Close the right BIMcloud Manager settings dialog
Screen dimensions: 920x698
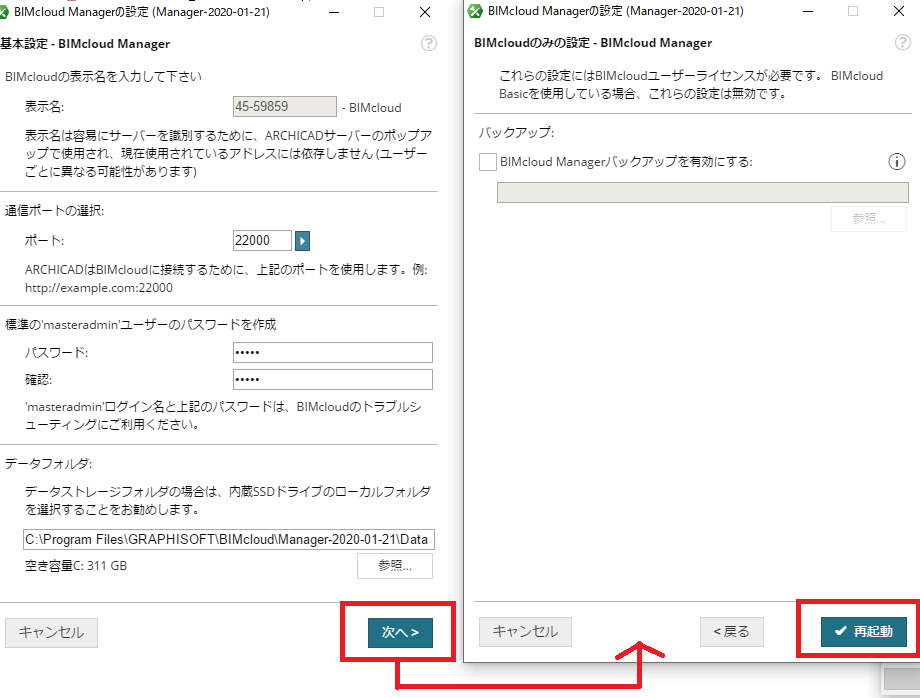coord(898,12)
